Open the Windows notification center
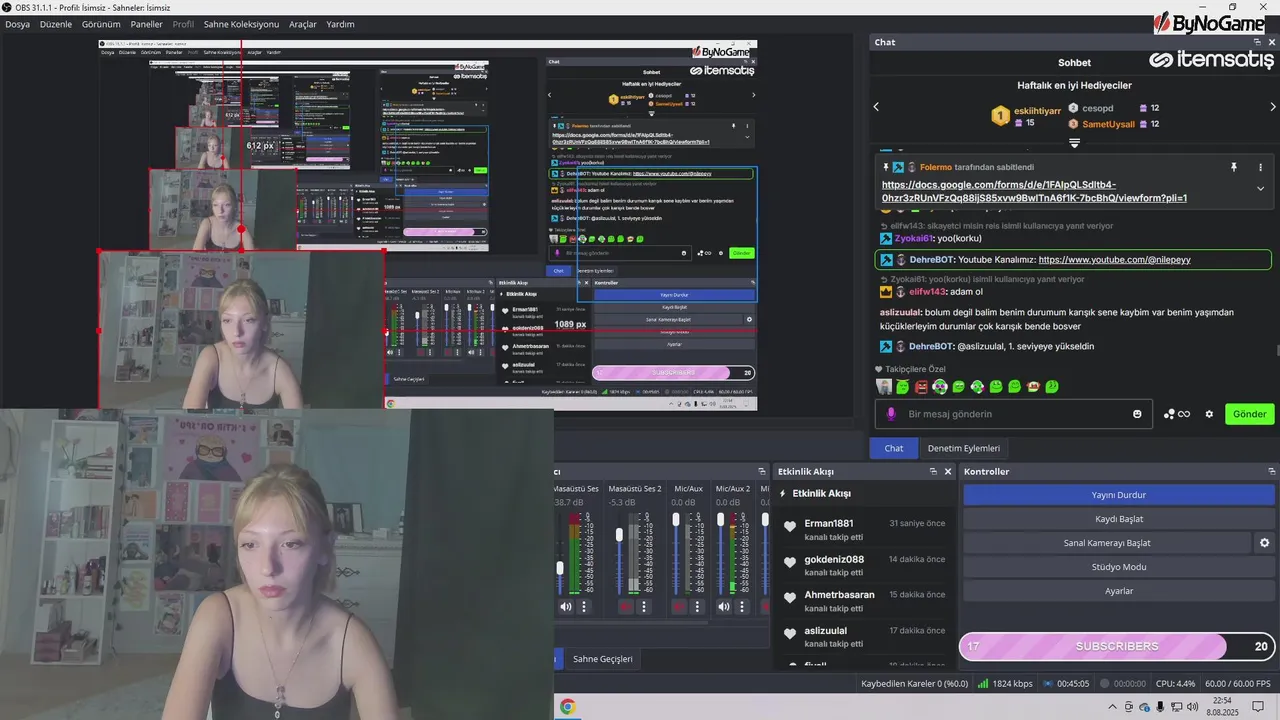The width and height of the screenshot is (1280, 720). (x=1258, y=707)
